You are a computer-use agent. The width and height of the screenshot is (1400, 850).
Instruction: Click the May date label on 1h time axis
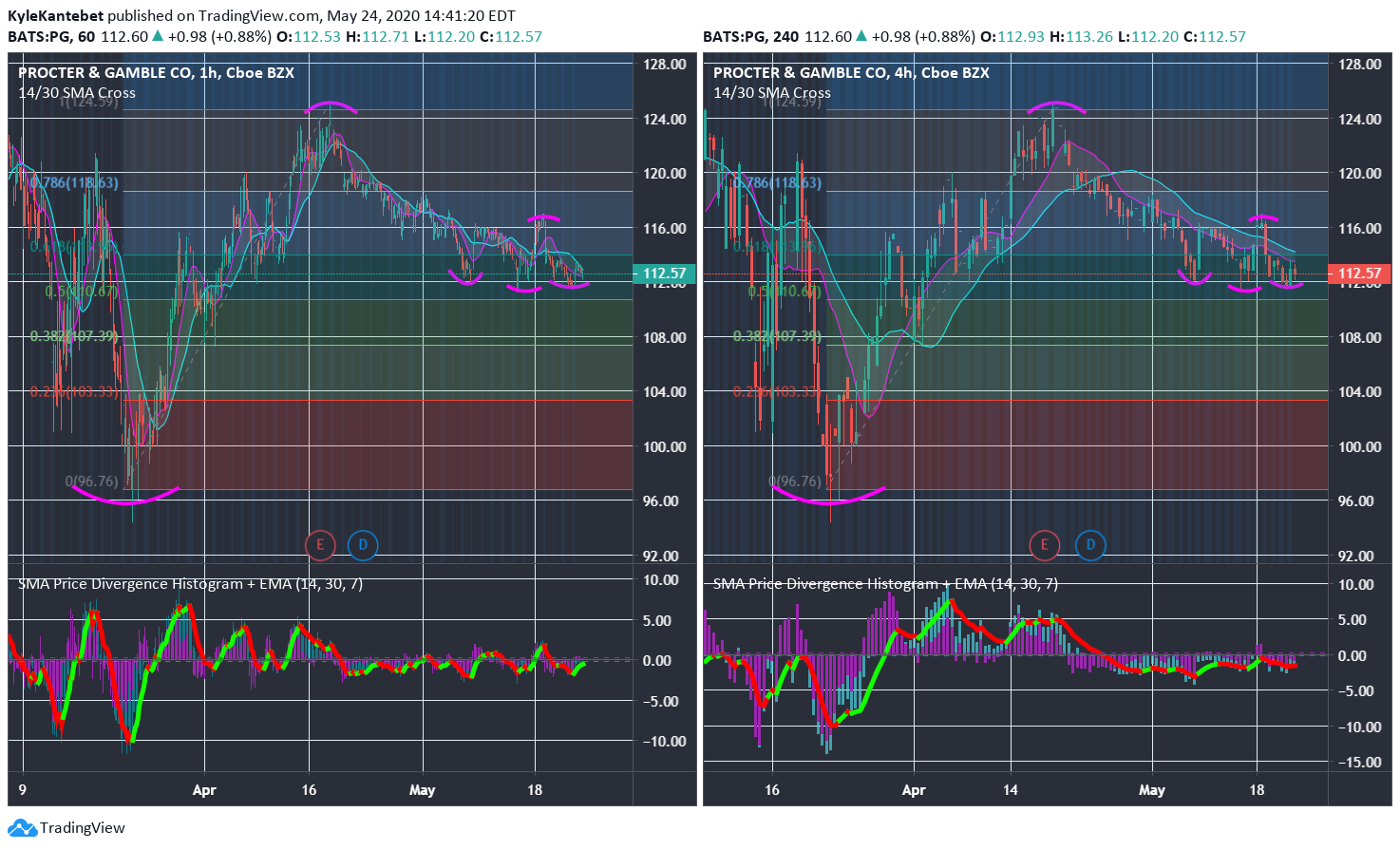(x=422, y=790)
